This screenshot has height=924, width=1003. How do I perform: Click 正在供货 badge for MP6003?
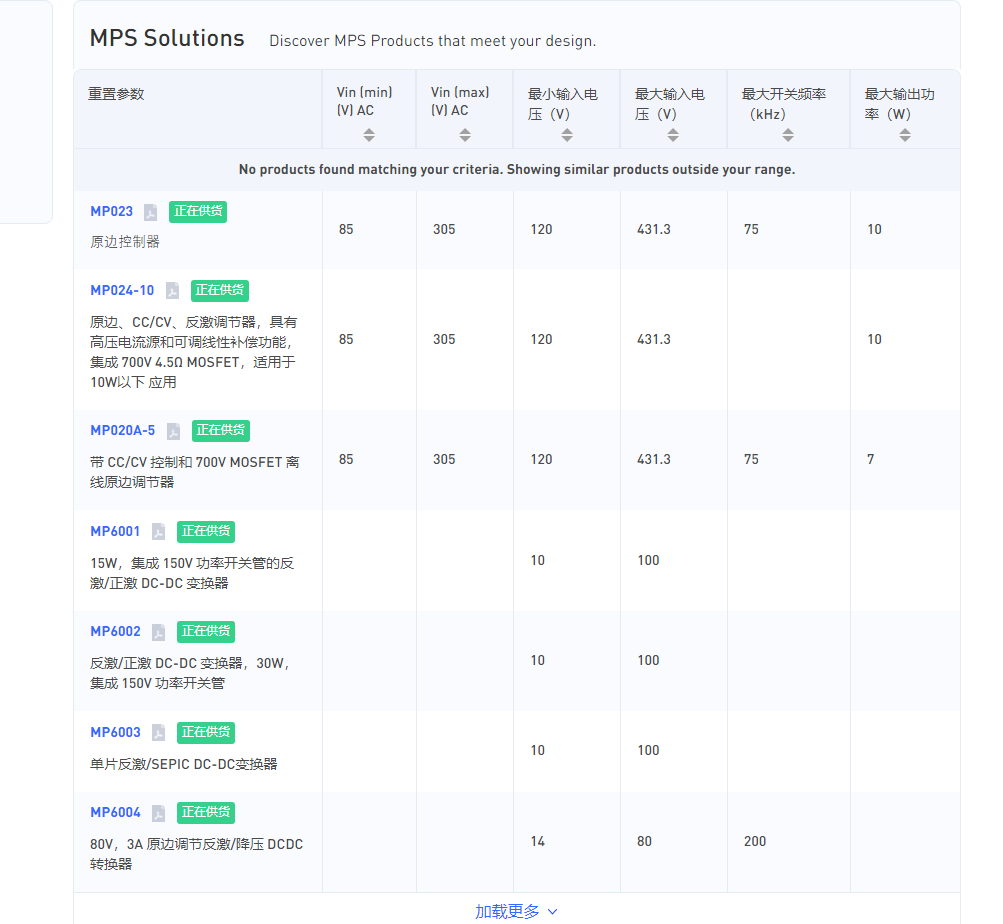(x=206, y=732)
